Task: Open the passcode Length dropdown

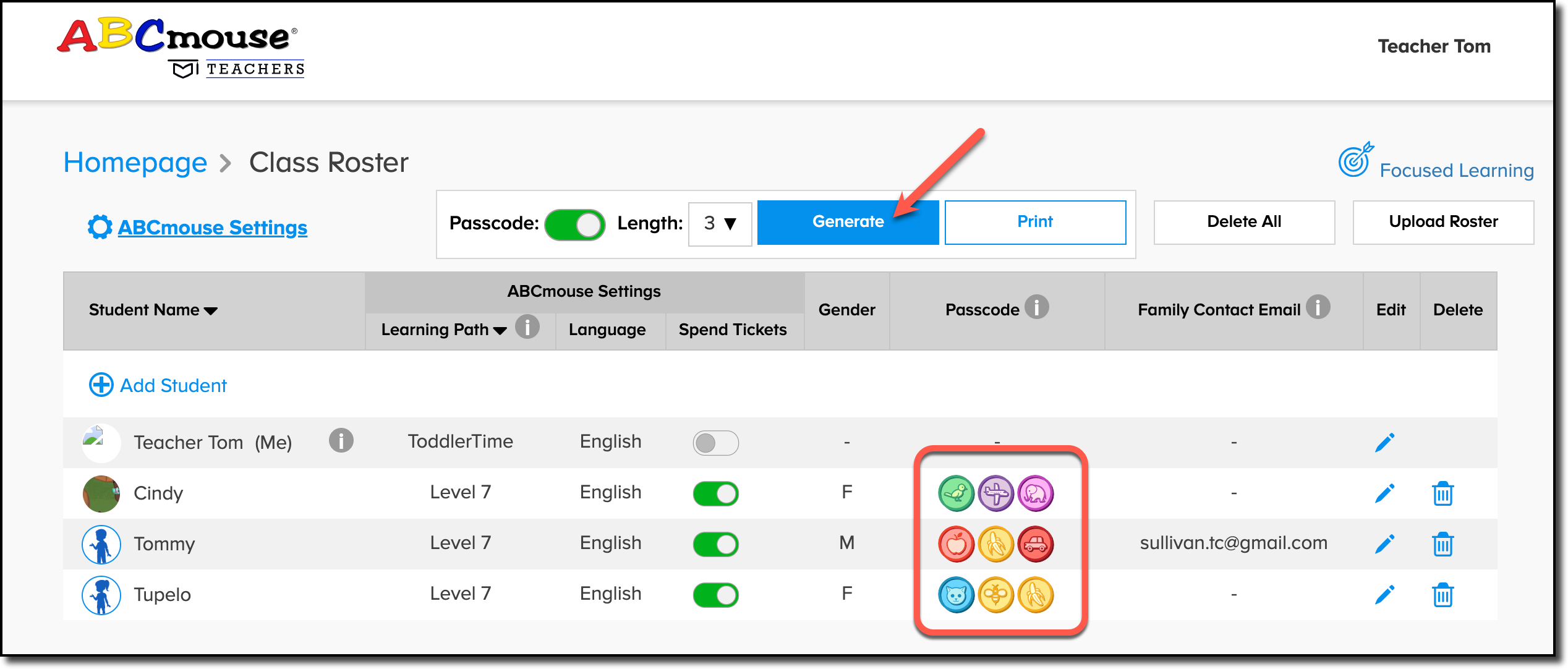Action: 719,224
